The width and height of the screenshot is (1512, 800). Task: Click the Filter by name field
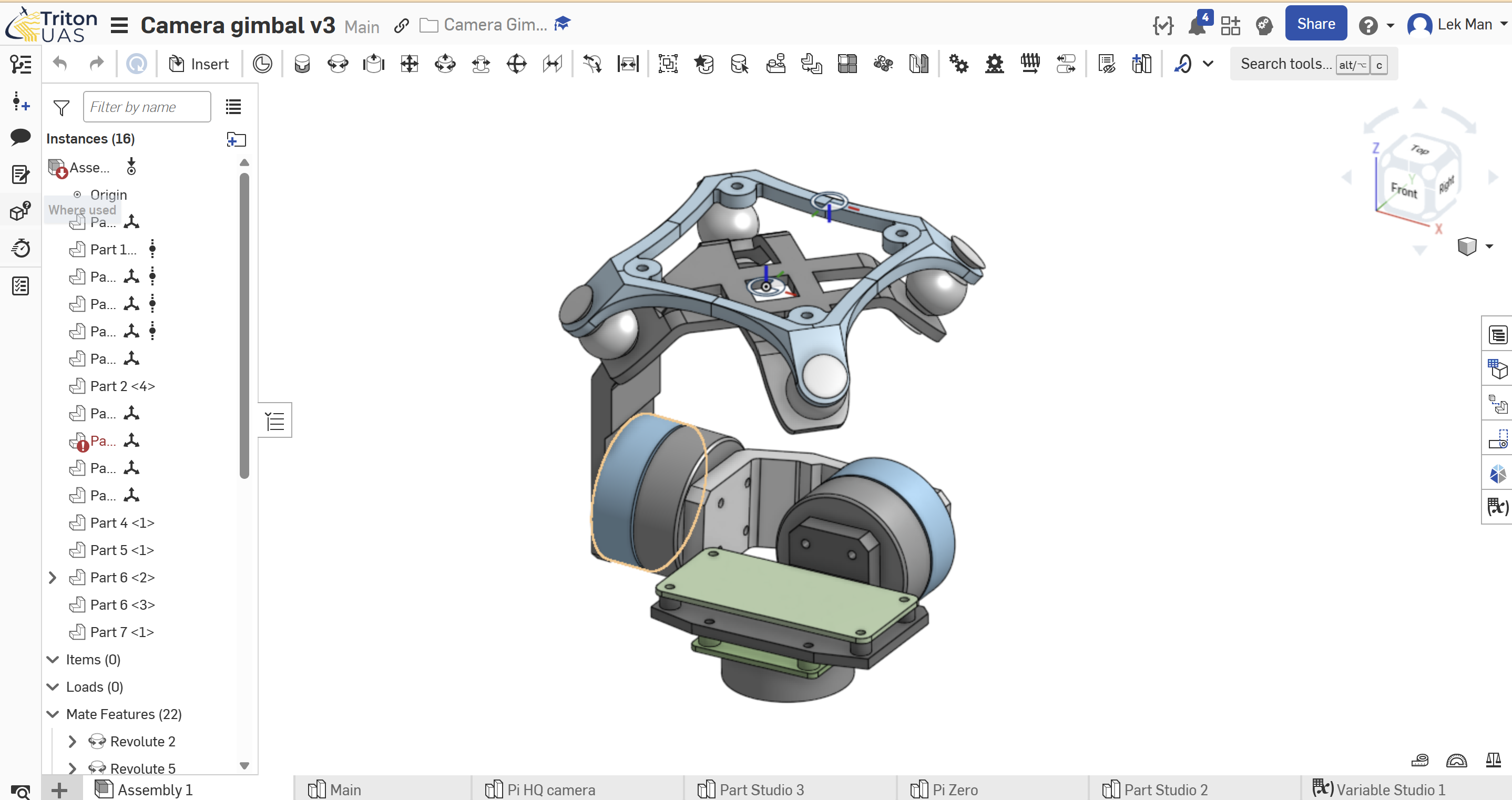coord(147,107)
